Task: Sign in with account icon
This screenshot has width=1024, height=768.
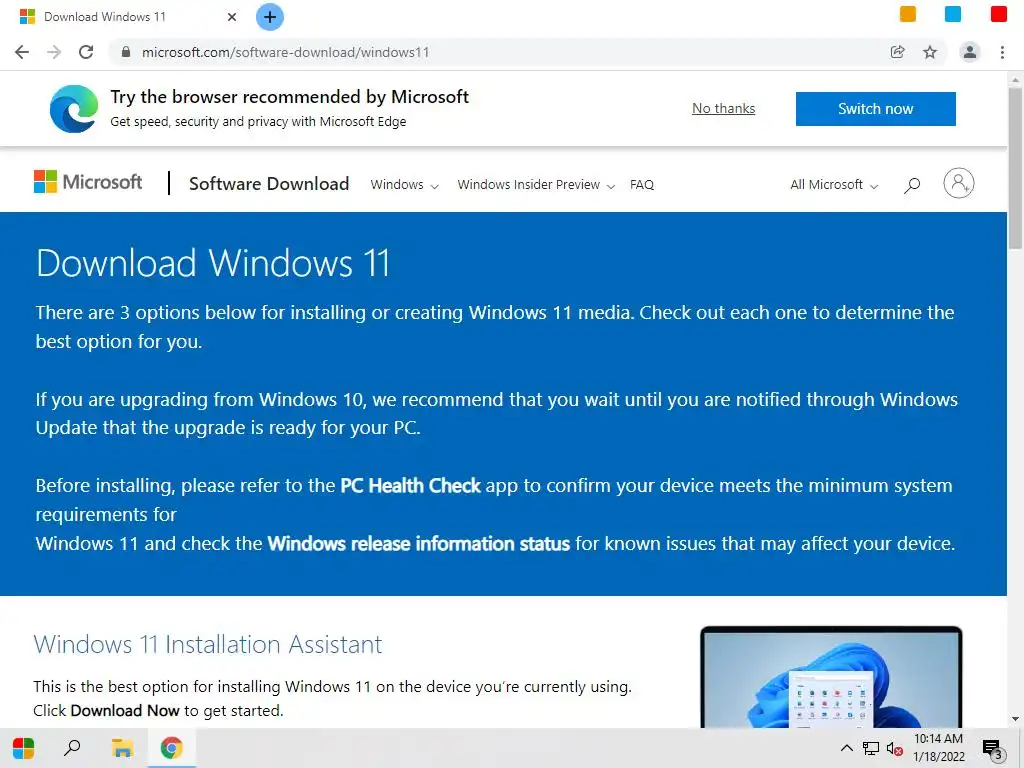Action: coord(959,184)
